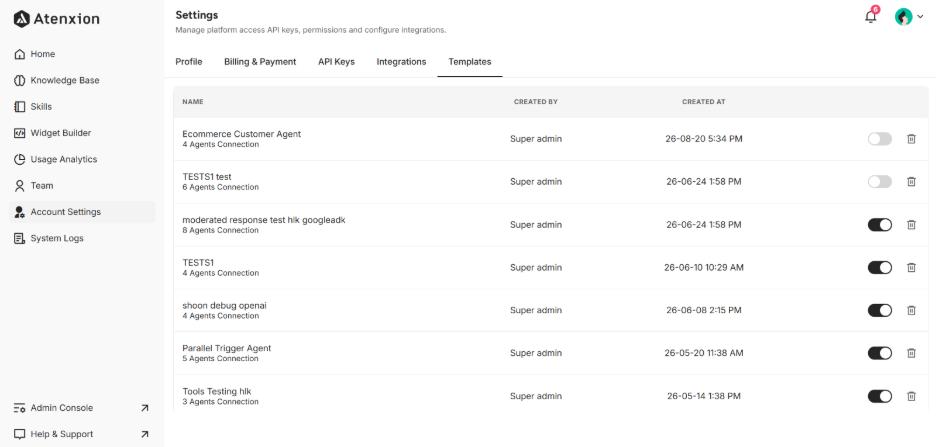Click Parallel Trigger Agent template name
Screen dimensions: 936x447
click(x=227, y=348)
